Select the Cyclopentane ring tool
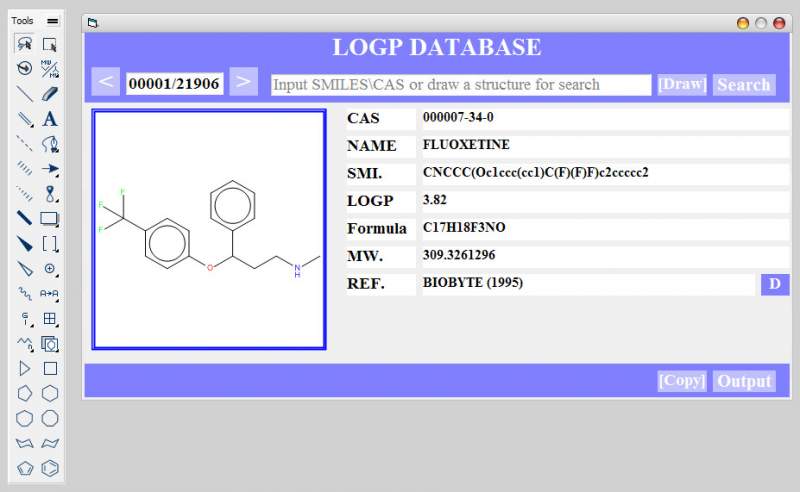This screenshot has height=492, width=800. point(24,393)
